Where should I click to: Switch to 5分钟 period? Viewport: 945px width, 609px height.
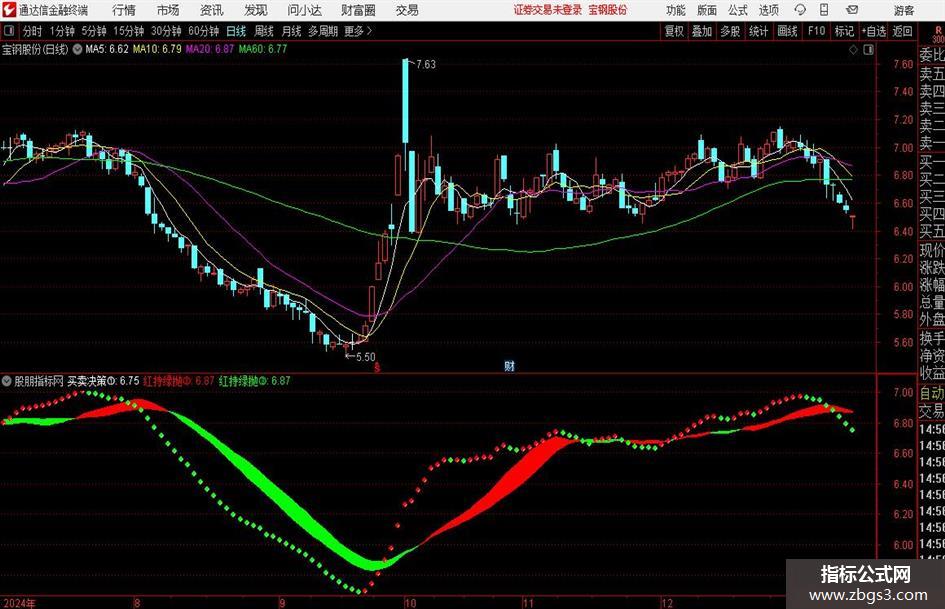pos(94,31)
